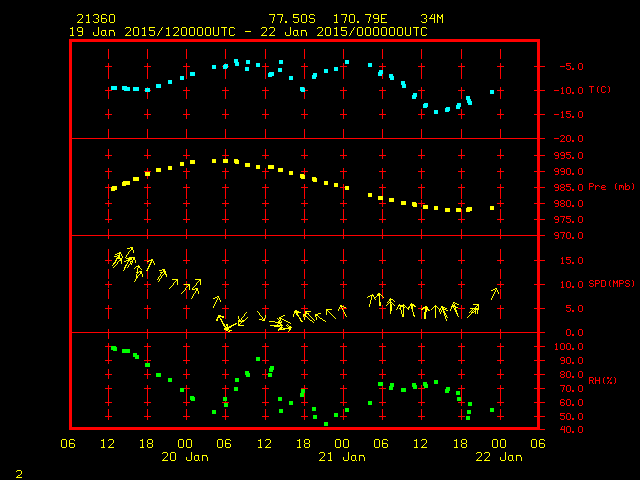This screenshot has width=640, height=480.
Task: Click the 0.0 wind speed tick label
Action: click(574, 333)
